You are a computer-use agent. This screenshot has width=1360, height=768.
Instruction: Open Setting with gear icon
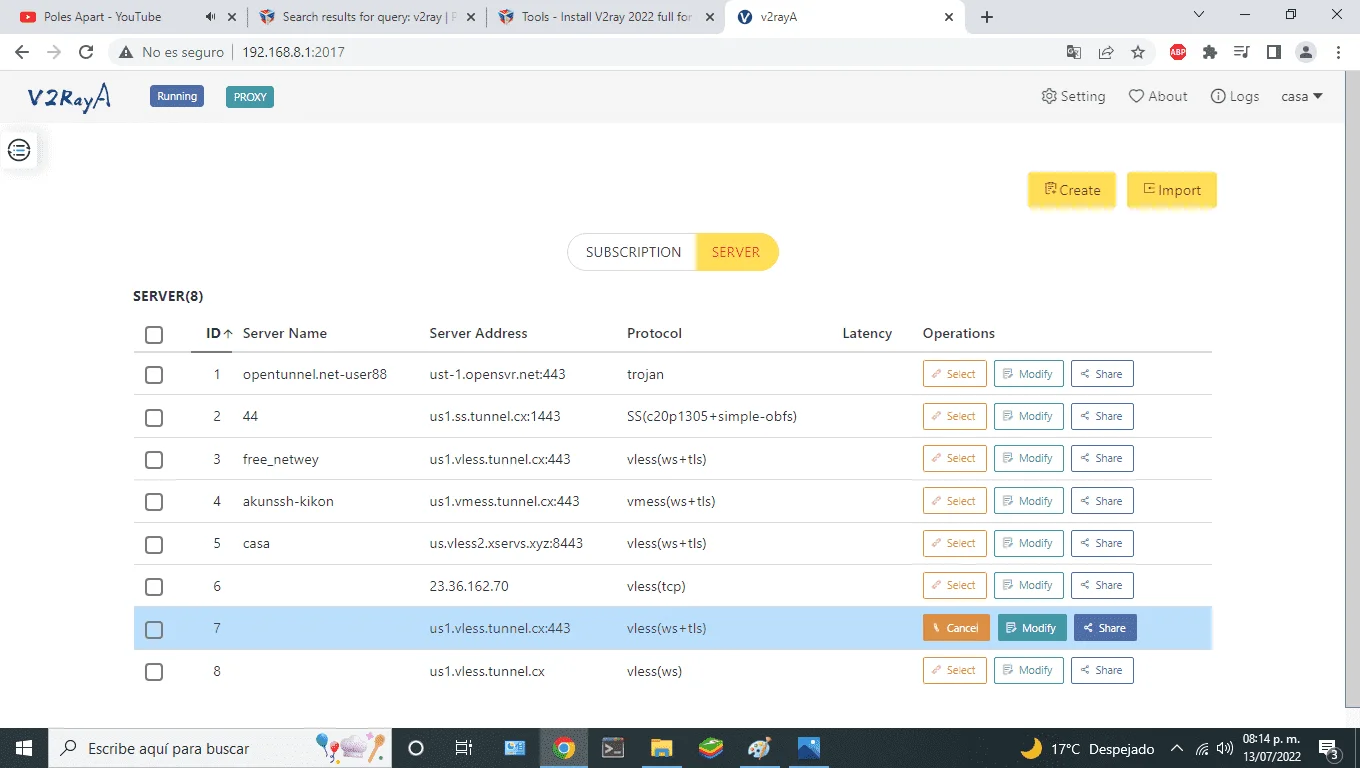(x=1073, y=96)
